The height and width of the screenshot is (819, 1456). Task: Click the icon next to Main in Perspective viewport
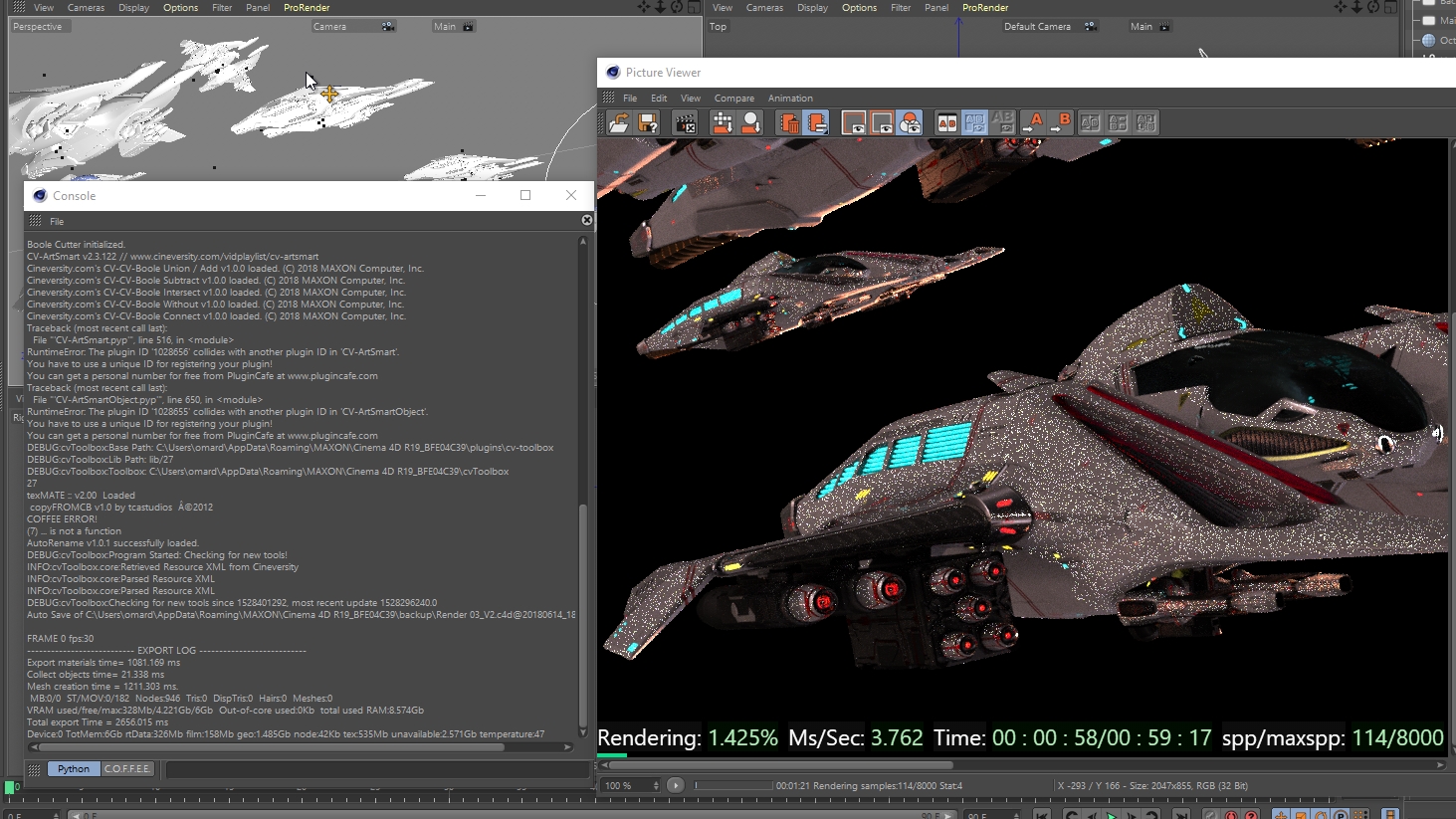pyautogui.click(x=469, y=27)
